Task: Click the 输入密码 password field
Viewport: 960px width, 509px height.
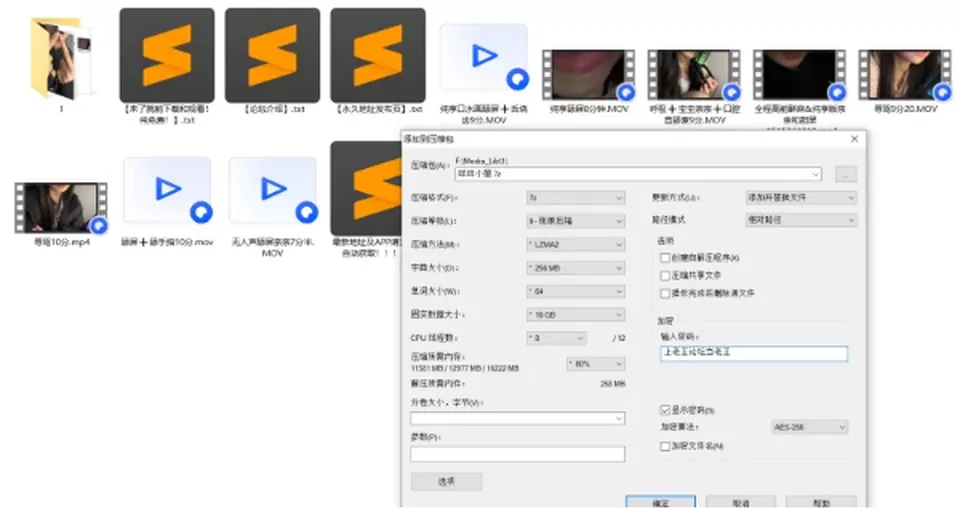Action: (x=754, y=353)
